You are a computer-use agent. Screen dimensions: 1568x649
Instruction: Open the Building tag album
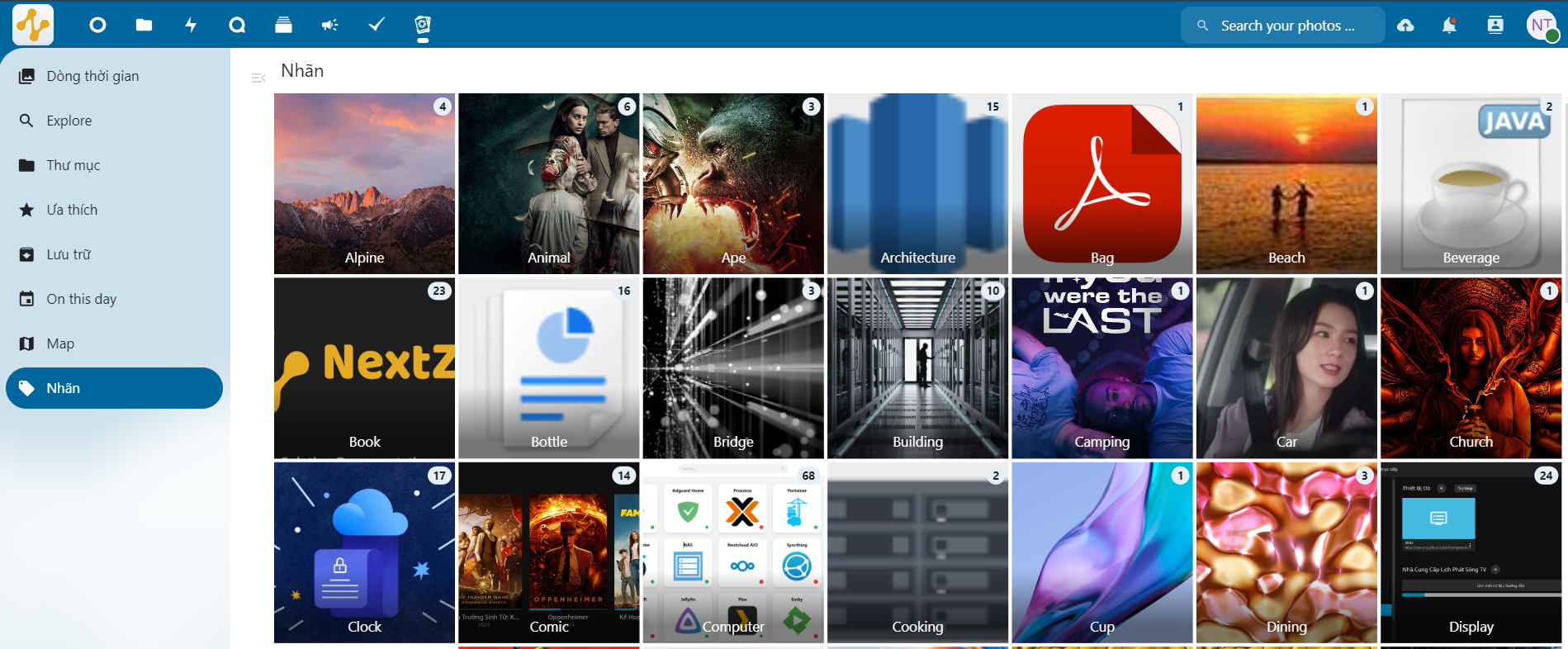[917, 368]
